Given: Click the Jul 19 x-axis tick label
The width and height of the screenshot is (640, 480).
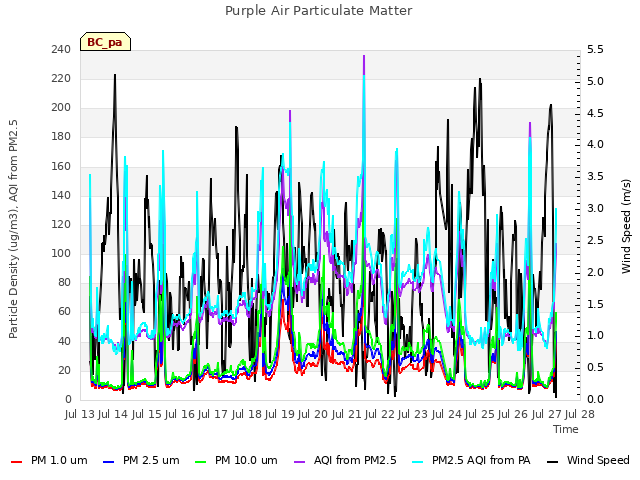Looking at the screenshot, I should coord(280,414).
